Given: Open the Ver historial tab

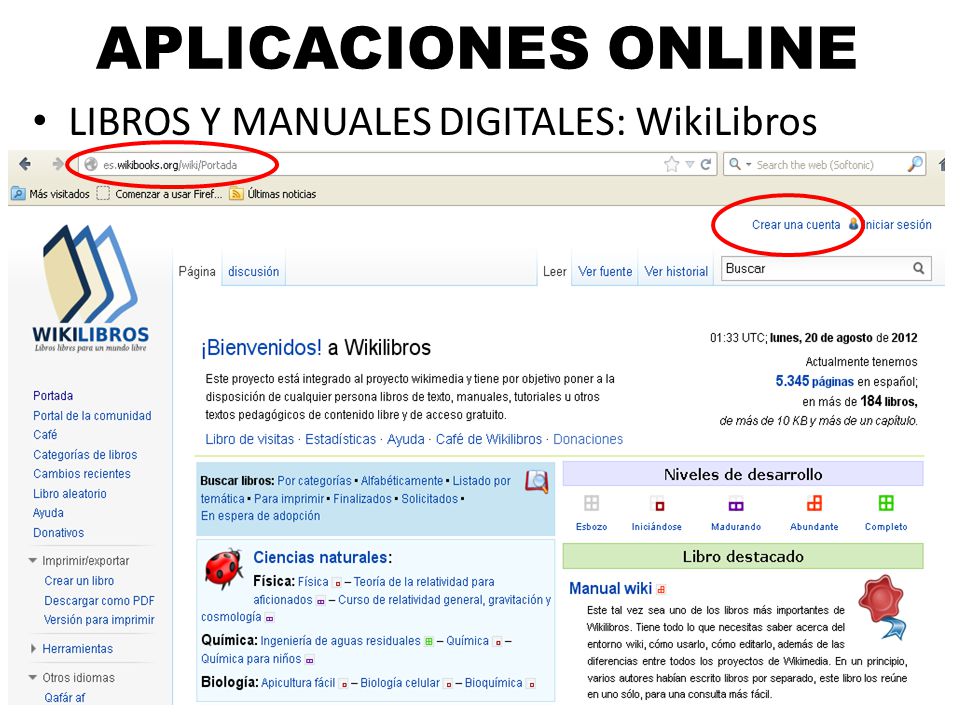Looking at the screenshot, I should [x=676, y=271].
